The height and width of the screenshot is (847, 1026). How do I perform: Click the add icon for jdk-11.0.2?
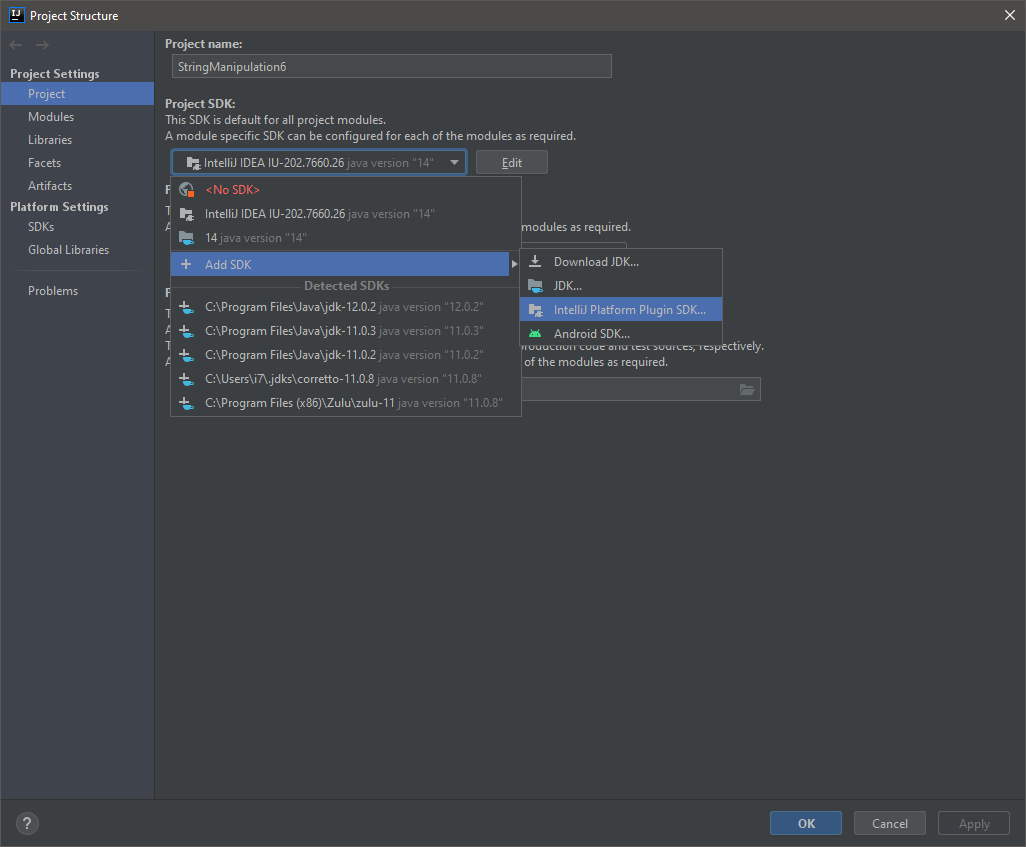[x=186, y=355]
